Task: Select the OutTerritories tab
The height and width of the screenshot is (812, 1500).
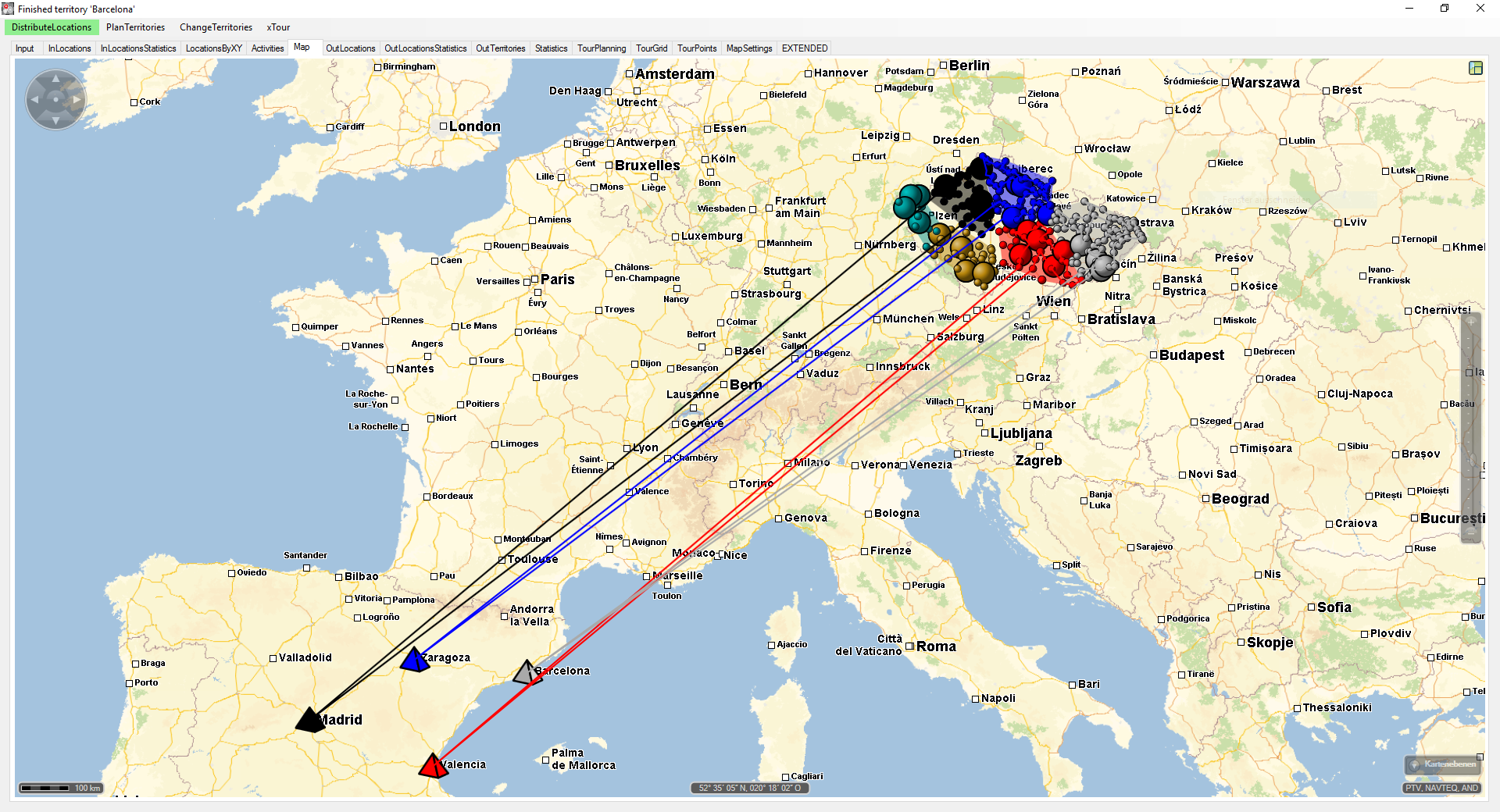Action: tap(500, 48)
